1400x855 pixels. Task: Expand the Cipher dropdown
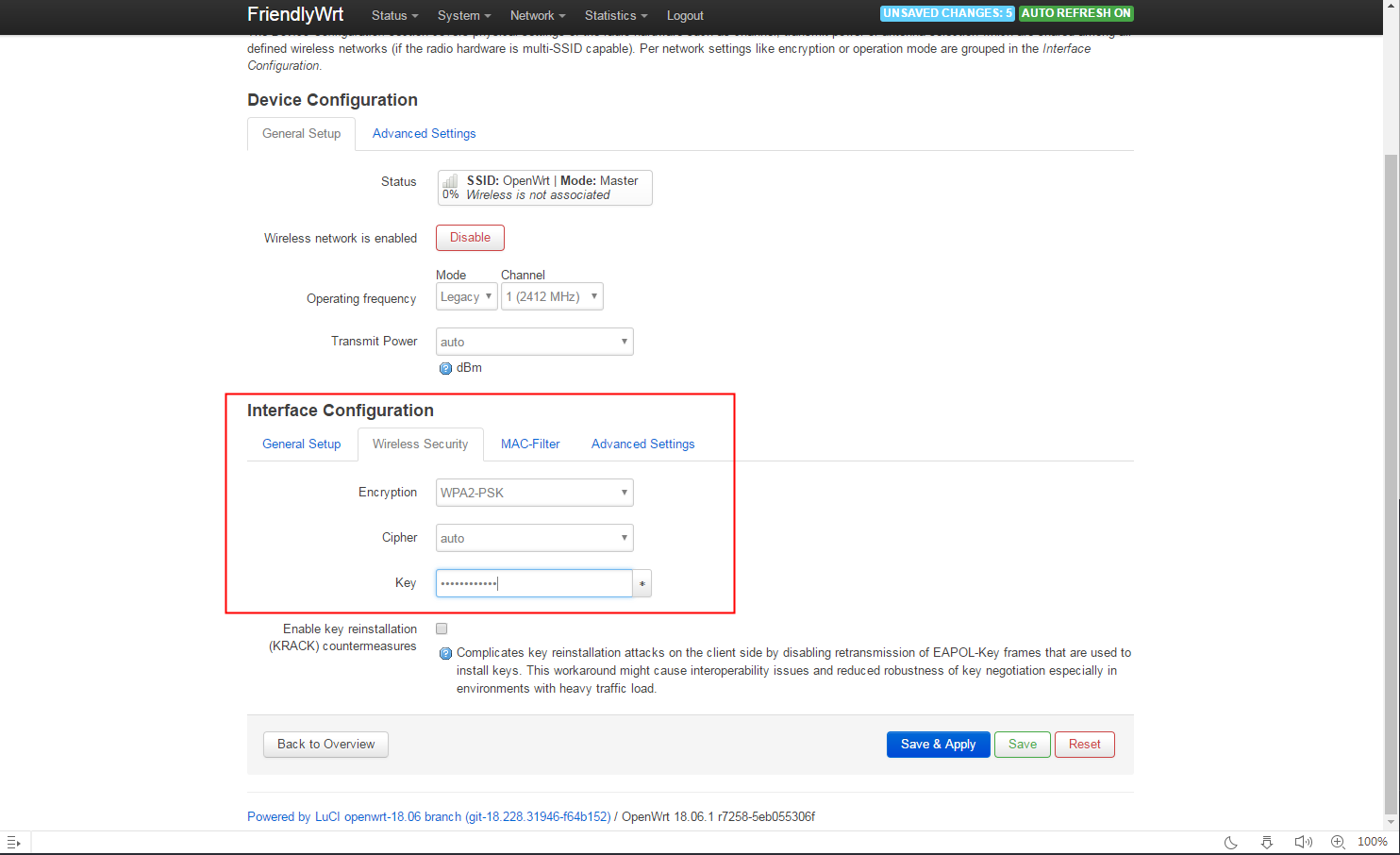[x=534, y=538]
